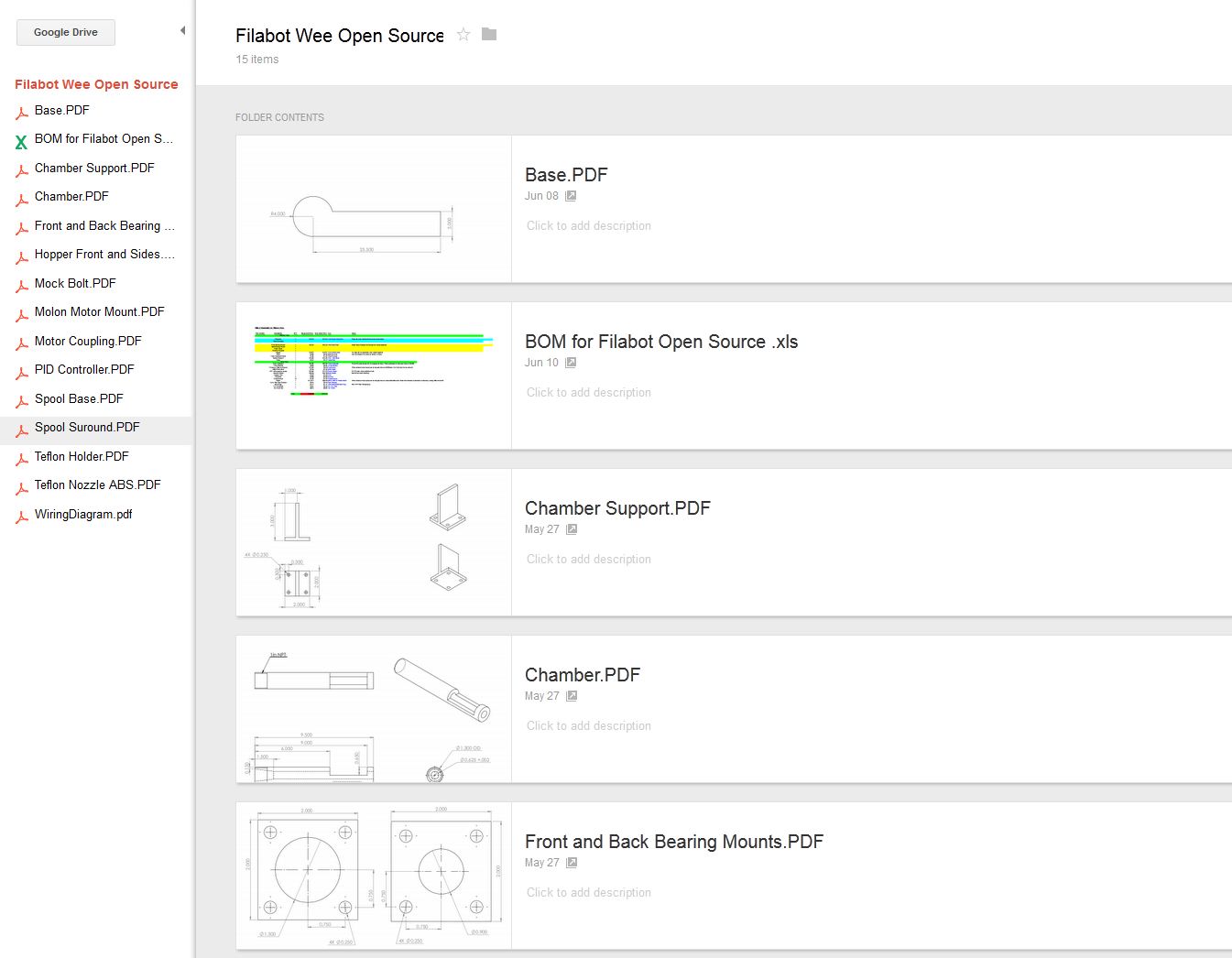Add a description for Chamber Support.PDF
Screen dimensions: 1232x958
(x=589, y=559)
